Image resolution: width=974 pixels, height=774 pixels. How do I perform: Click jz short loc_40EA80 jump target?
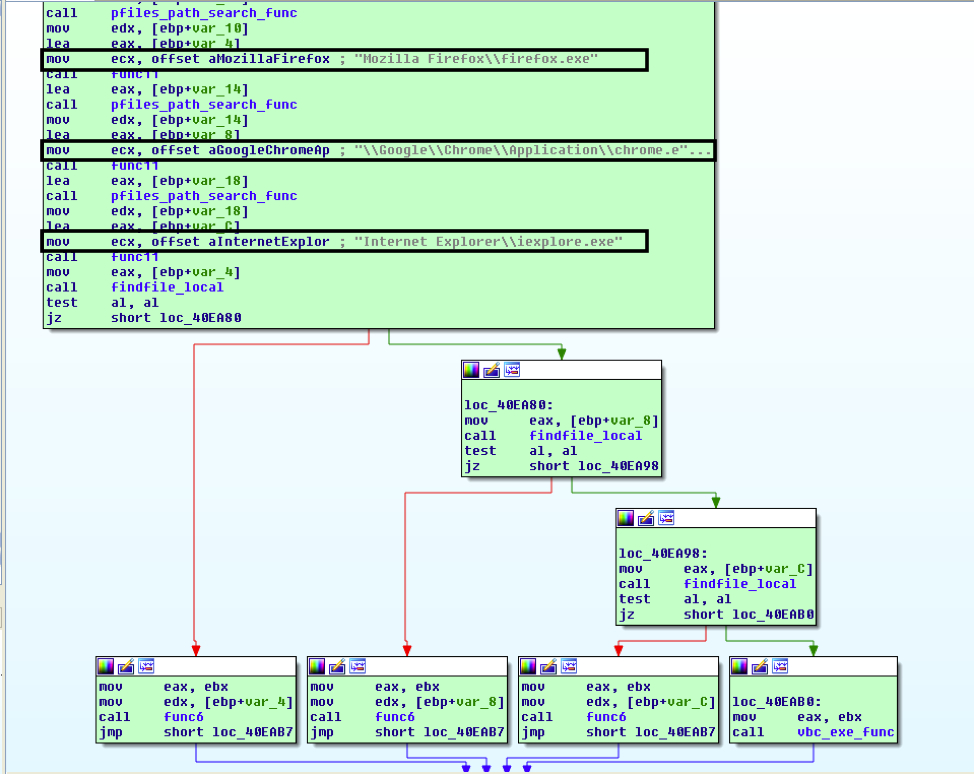pyautogui.click(x=201, y=318)
